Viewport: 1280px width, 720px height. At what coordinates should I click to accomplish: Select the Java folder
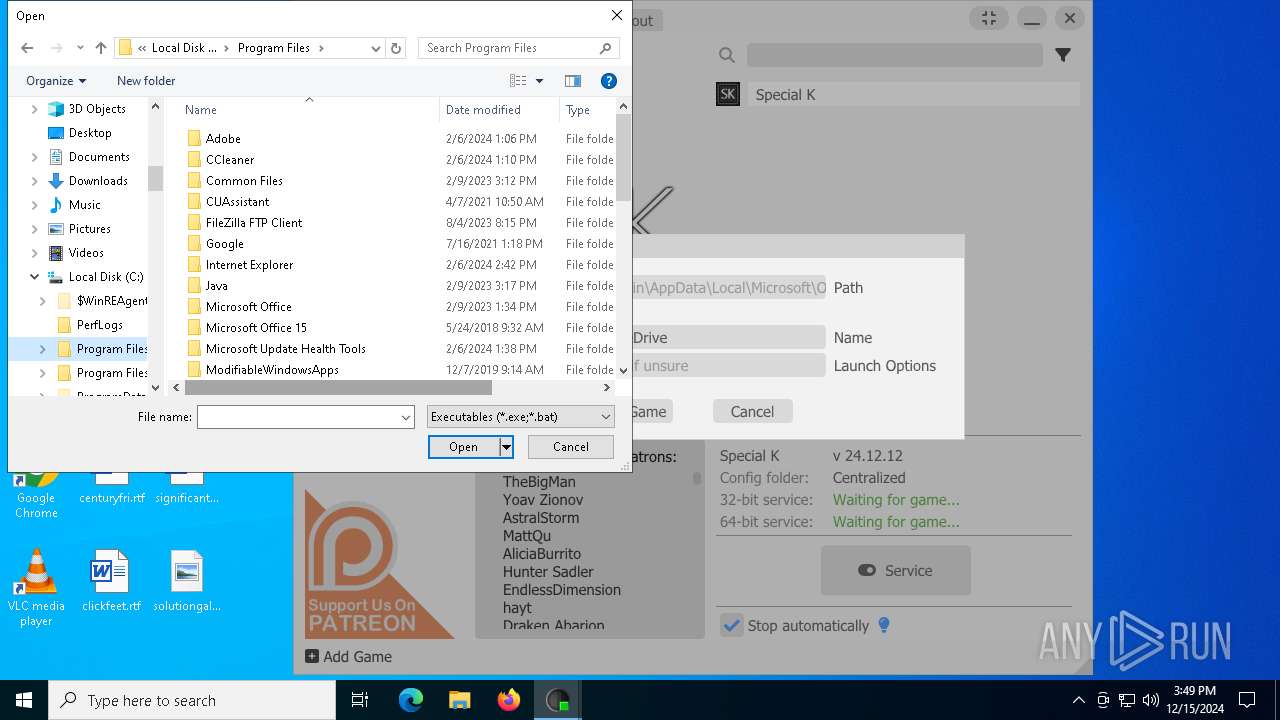click(217, 286)
